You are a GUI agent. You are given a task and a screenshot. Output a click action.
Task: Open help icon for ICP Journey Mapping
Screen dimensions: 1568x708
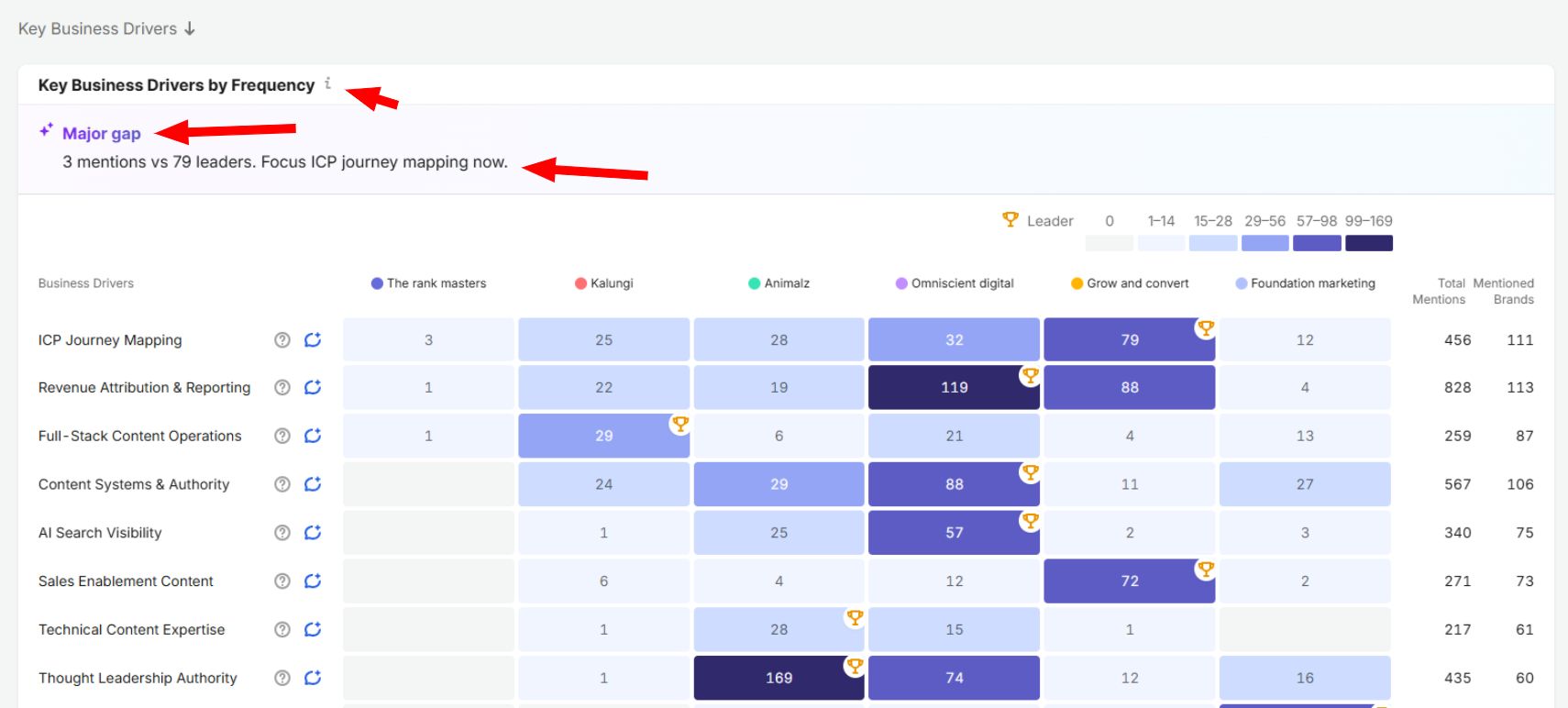(x=282, y=340)
